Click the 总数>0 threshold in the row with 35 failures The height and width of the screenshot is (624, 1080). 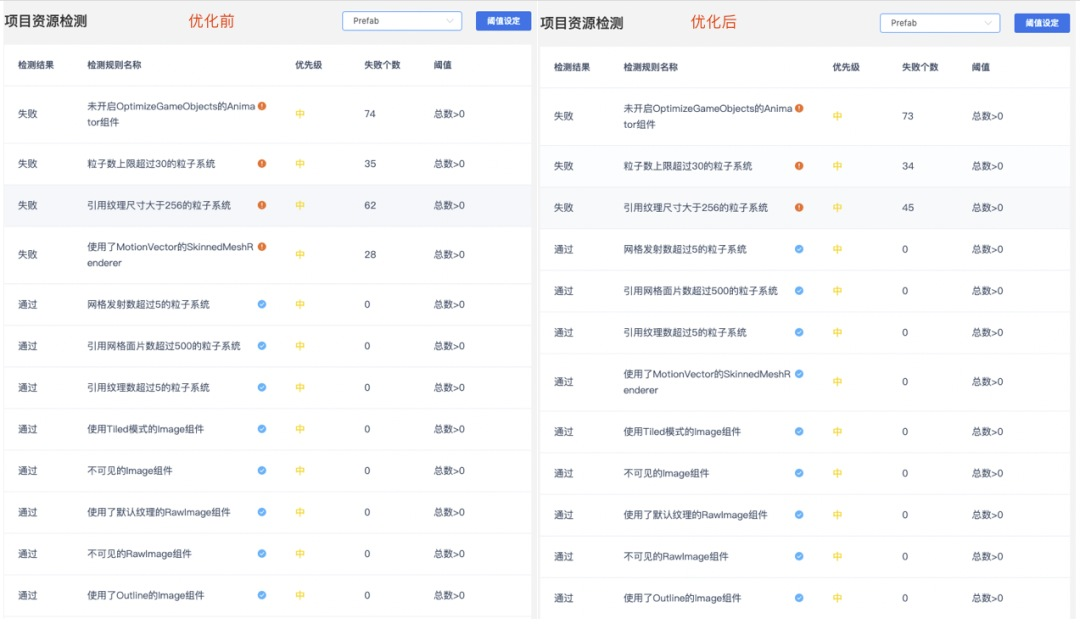pyautogui.click(x=449, y=163)
